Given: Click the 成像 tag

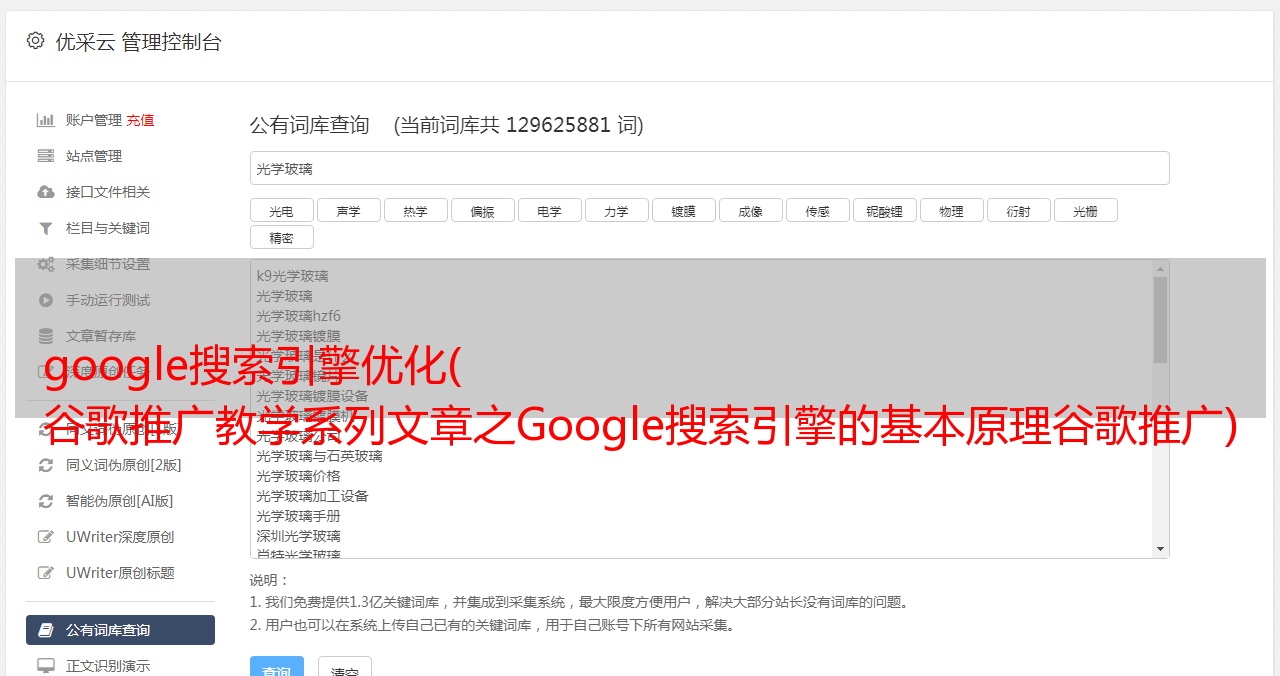Looking at the screenshot, I should click(751, 210).
